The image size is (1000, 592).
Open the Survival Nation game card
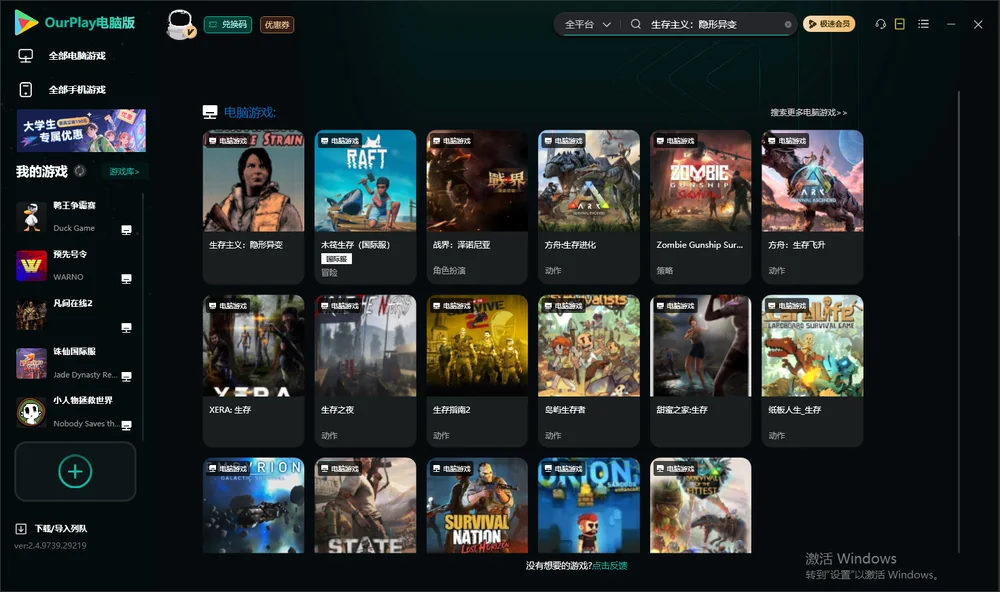pyautogui.click(x=477, y=505)
